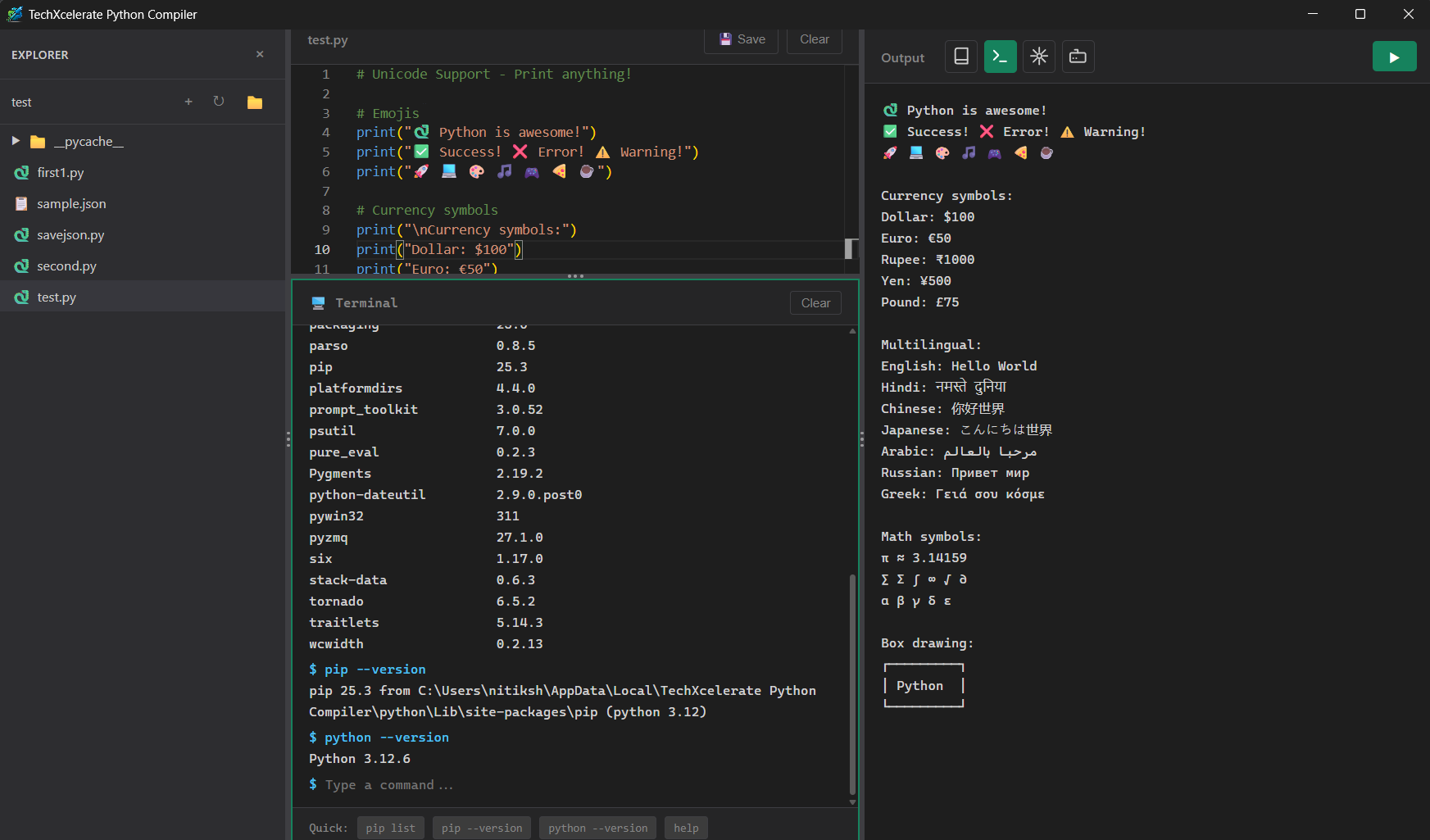1430x840 pixels.
Task: Run the current Python script
Action: (1394, 56)
